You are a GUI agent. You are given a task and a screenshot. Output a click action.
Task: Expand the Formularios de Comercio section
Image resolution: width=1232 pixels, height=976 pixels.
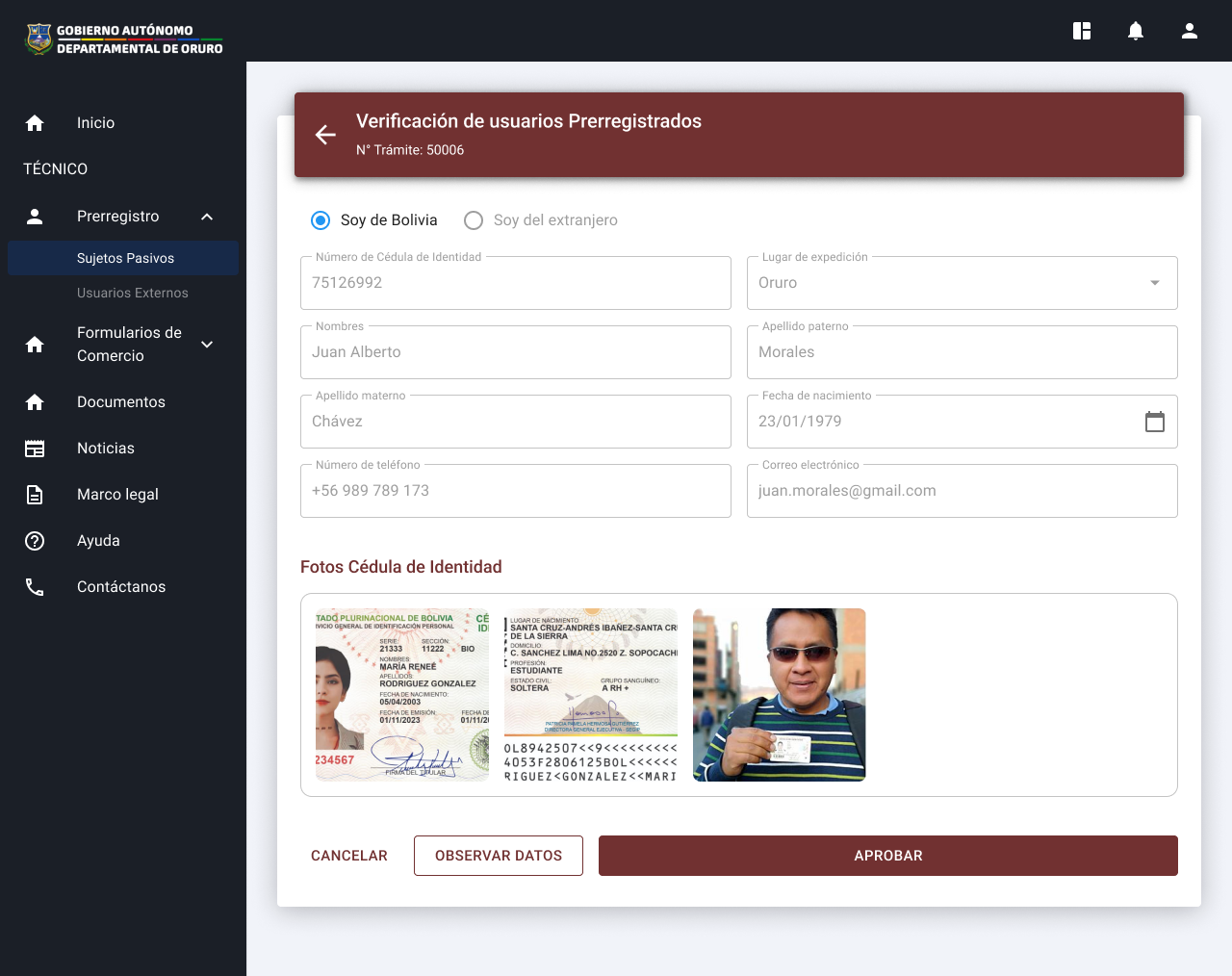click(x=207, y=345)
